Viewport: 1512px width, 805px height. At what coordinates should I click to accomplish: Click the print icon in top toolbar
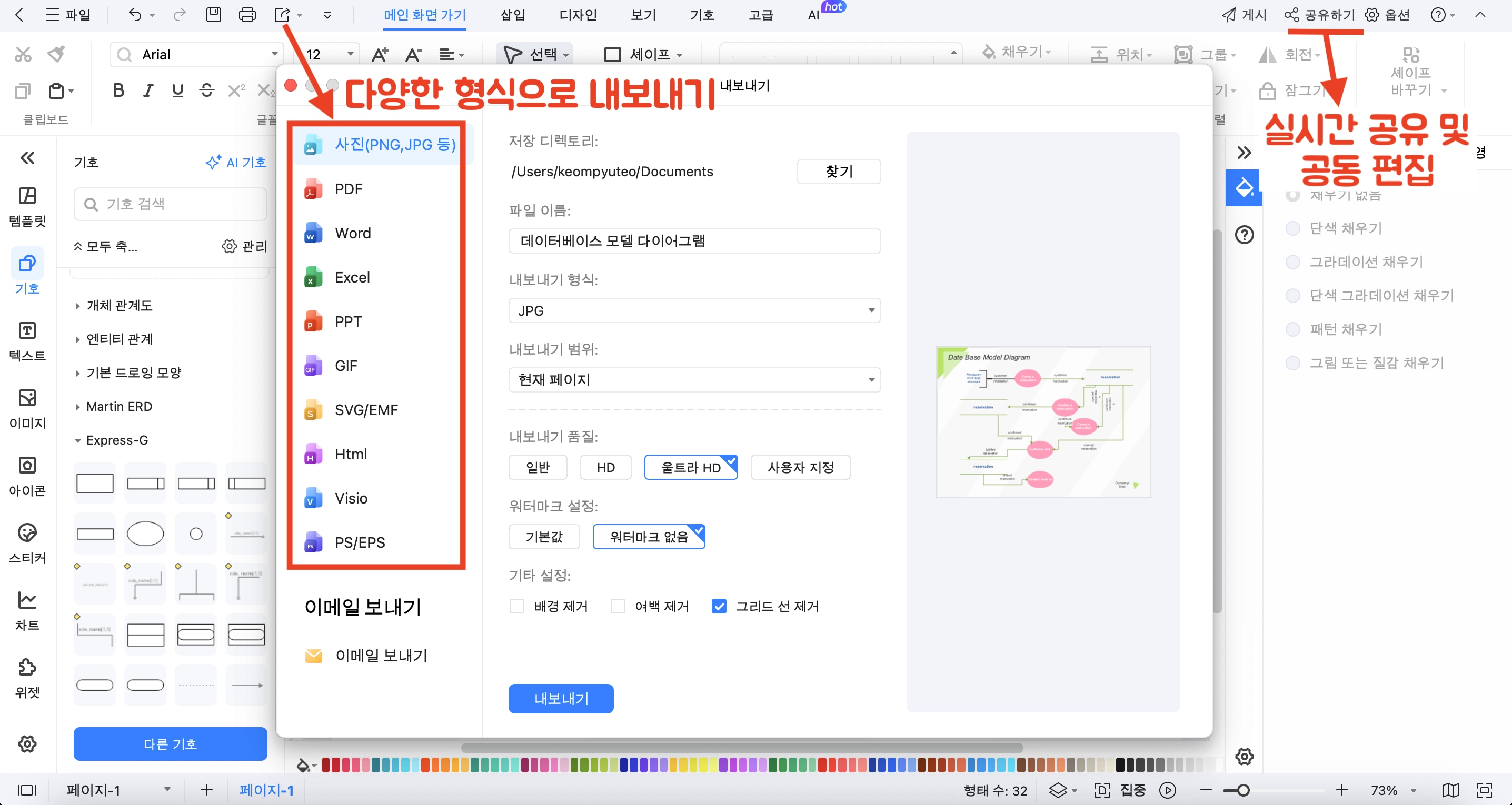click(247, 15)
